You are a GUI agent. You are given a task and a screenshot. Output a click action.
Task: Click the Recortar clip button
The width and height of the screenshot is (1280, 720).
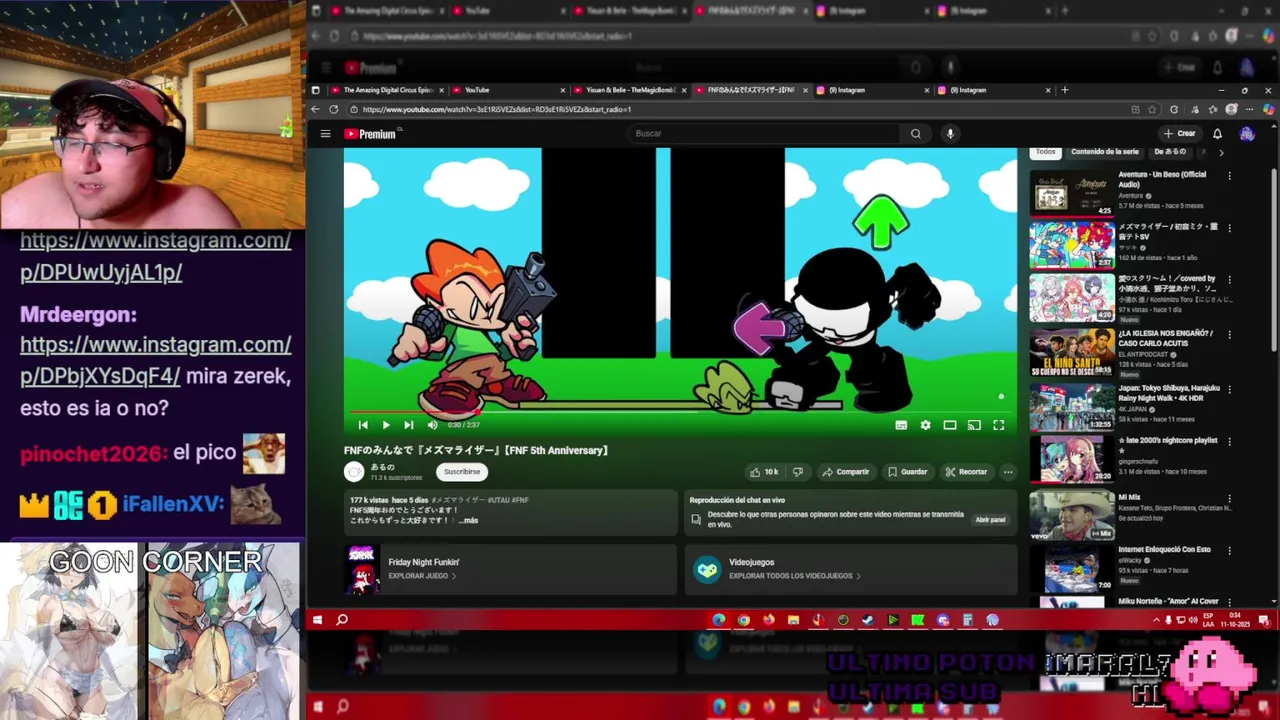[x=966, y=472]
